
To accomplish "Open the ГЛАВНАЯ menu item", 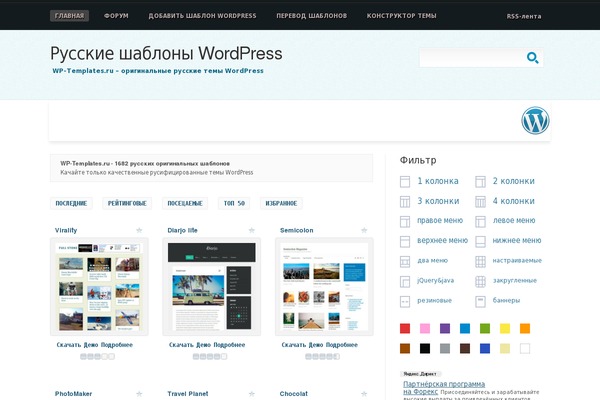I will [x=69, y=16].
